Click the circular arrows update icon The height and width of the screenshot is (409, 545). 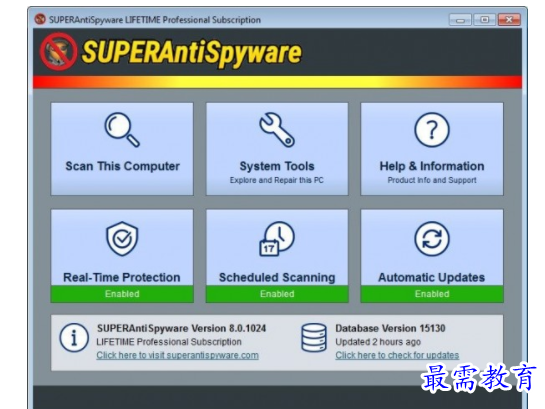(x=432, y=239)
